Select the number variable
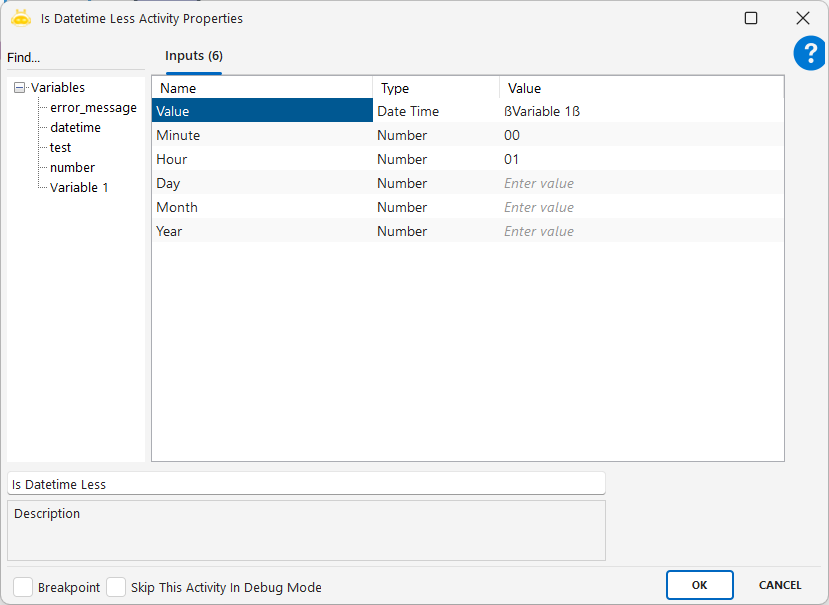The height and width of the screenshot is (605, 829). coord(72,168)
